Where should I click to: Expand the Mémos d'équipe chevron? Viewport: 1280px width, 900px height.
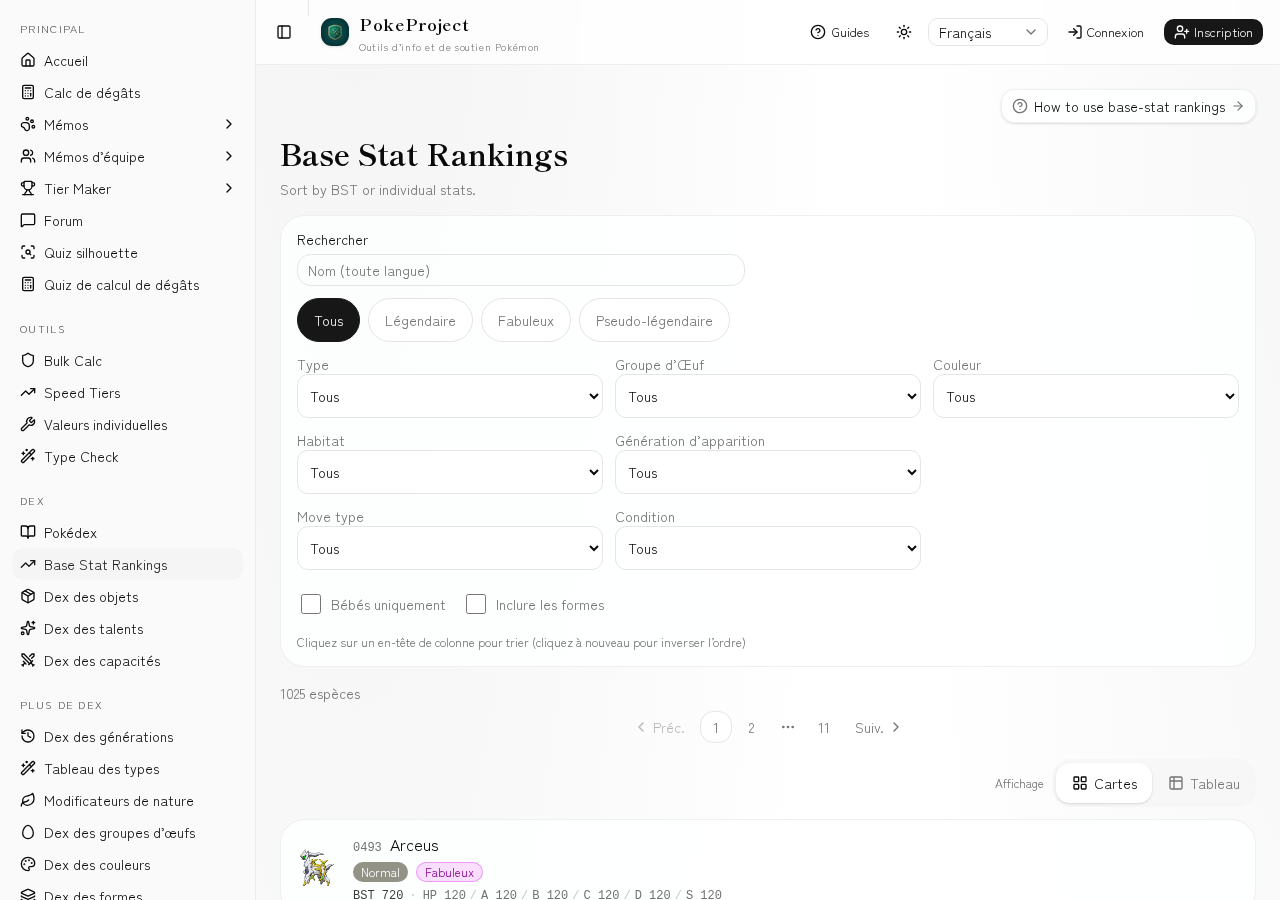[x=229, y=156]
